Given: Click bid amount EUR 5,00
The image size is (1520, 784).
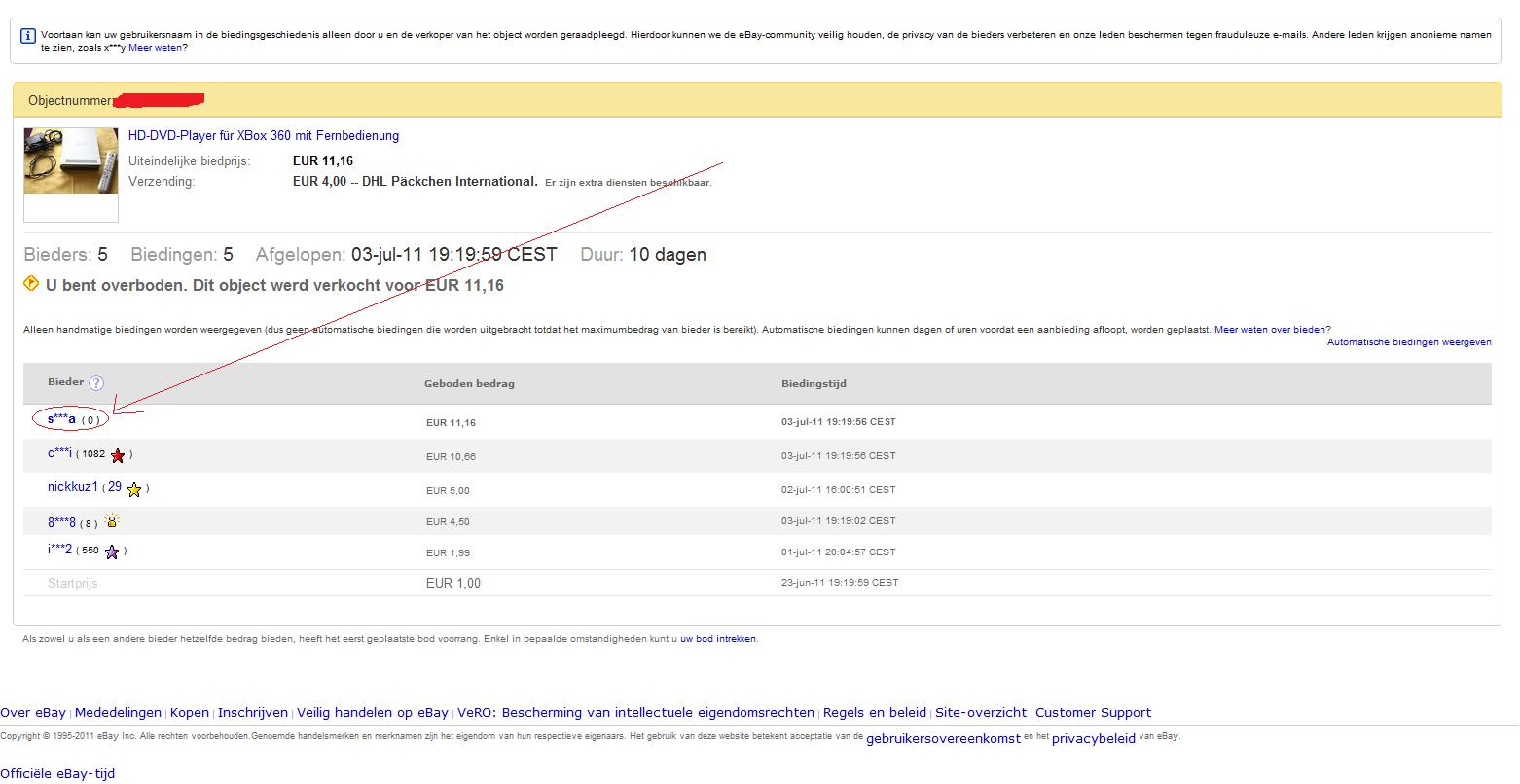Looking at the screenshot, I should [x=448, y=491].
